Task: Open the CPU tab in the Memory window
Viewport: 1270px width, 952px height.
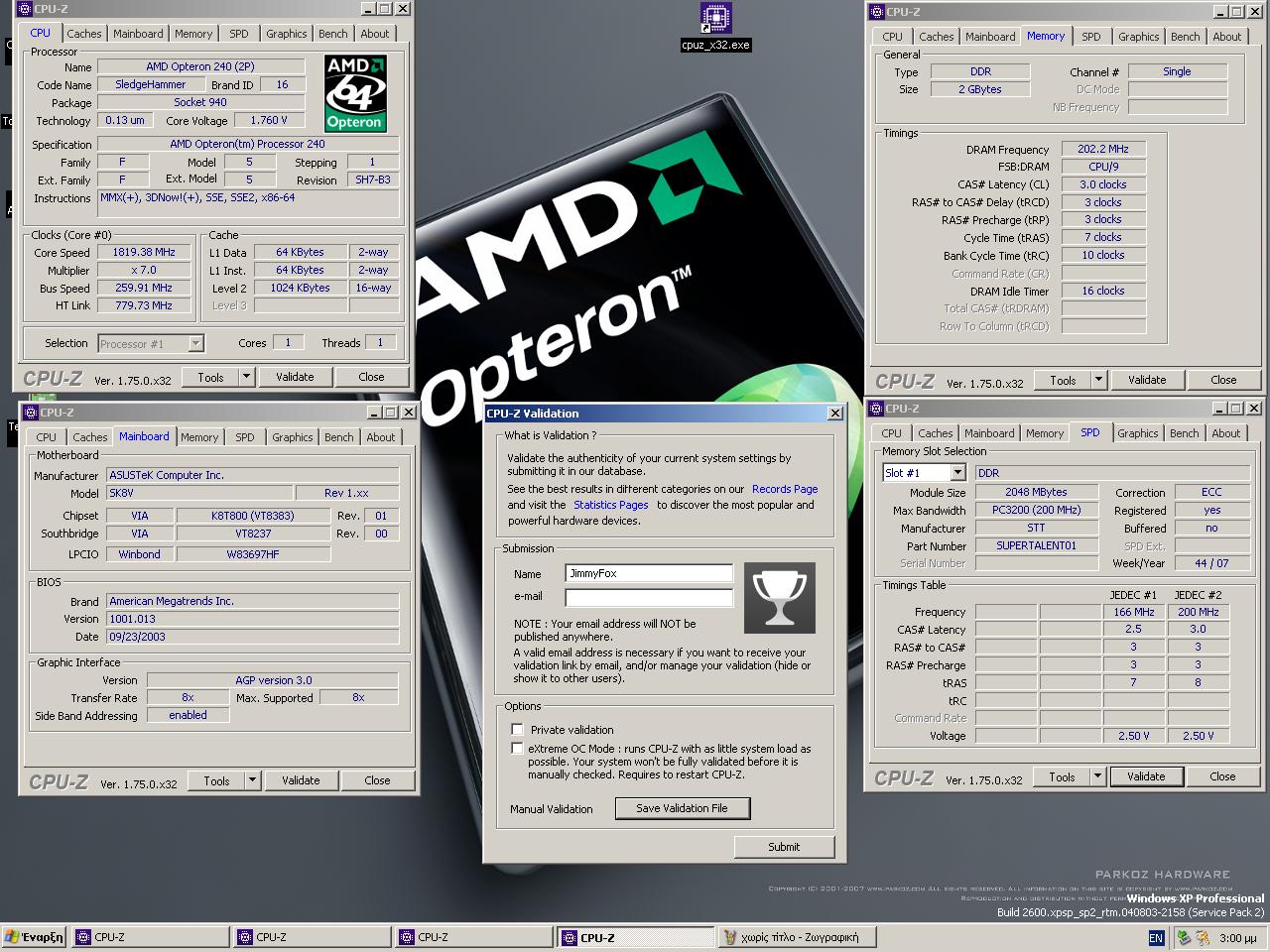Action: tap(893, 37)
